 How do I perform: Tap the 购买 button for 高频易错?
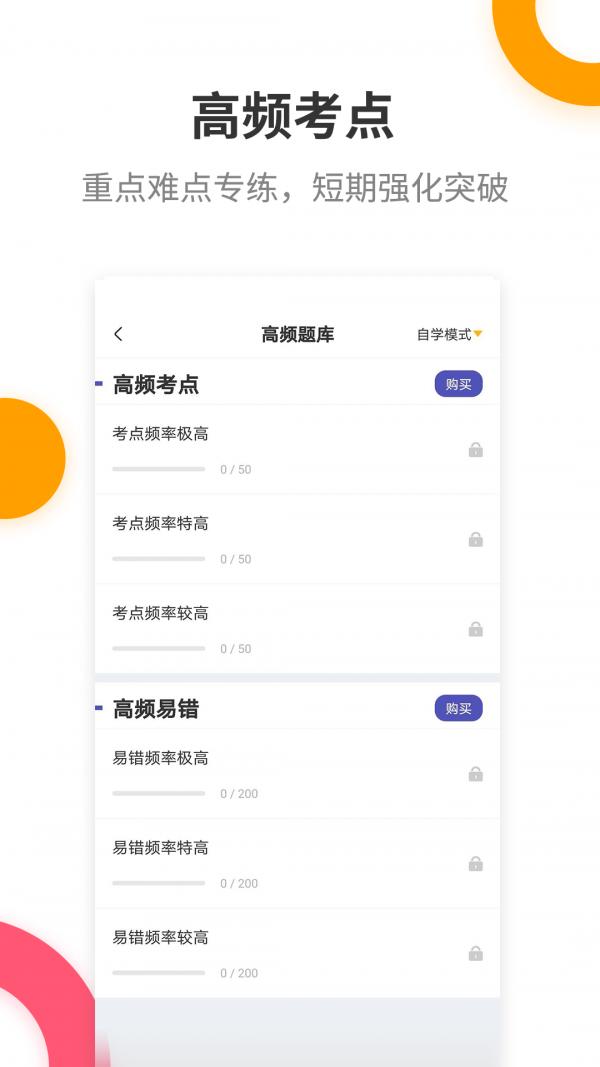pyautogui.click(x=458, y=708)
